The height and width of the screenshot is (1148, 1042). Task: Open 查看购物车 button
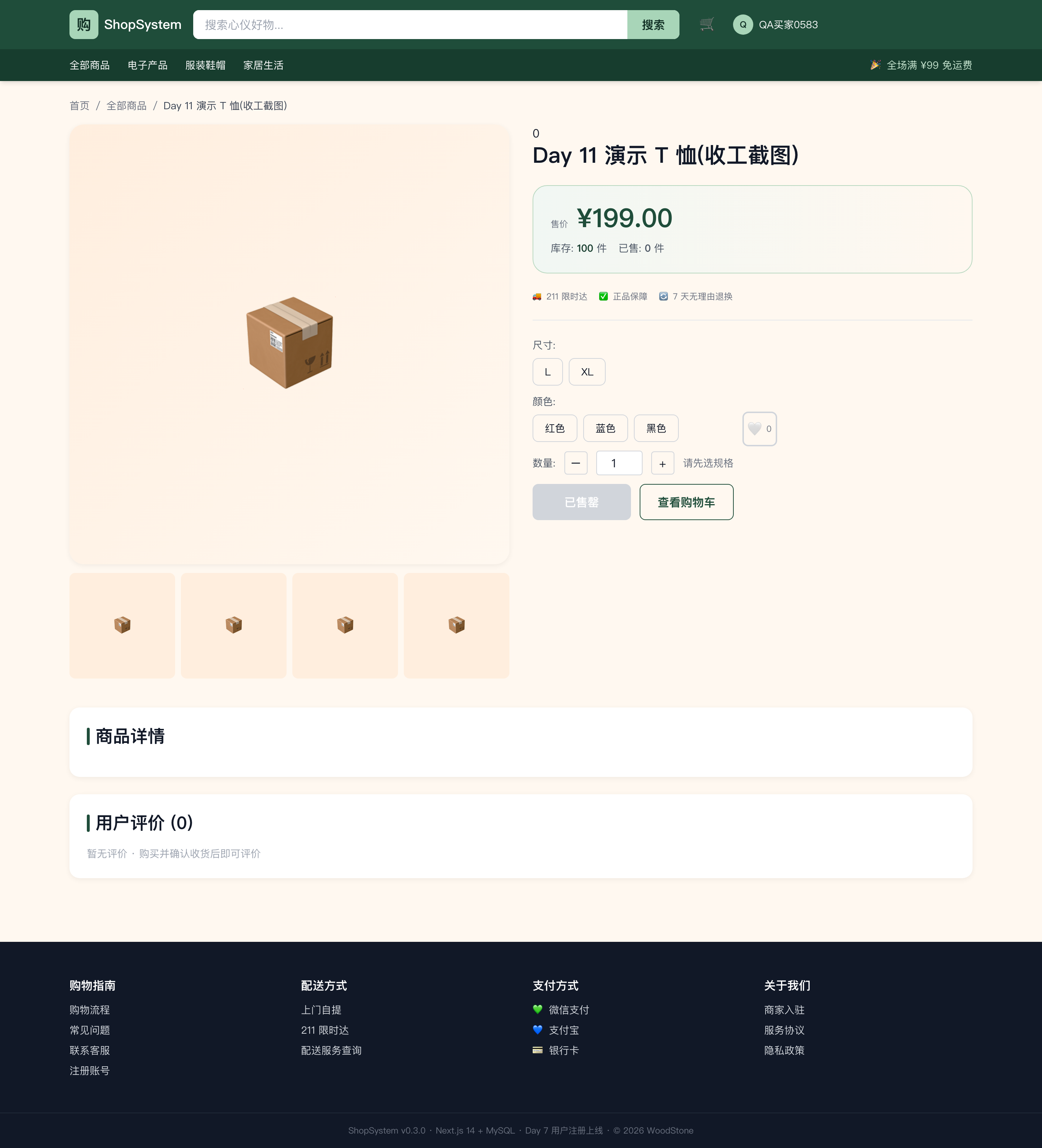click(x=686, y=502)
